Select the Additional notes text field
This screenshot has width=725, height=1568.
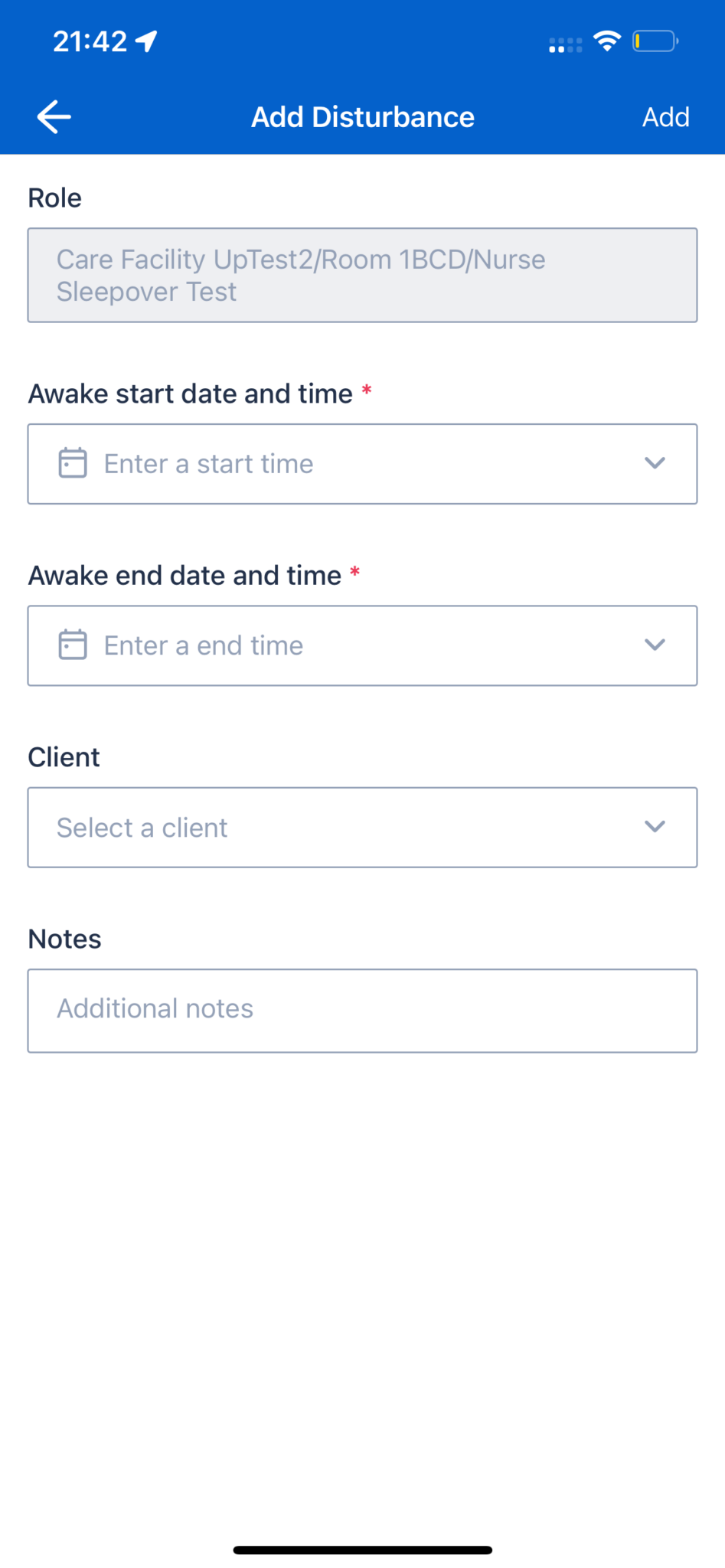tap(362, 1009)
